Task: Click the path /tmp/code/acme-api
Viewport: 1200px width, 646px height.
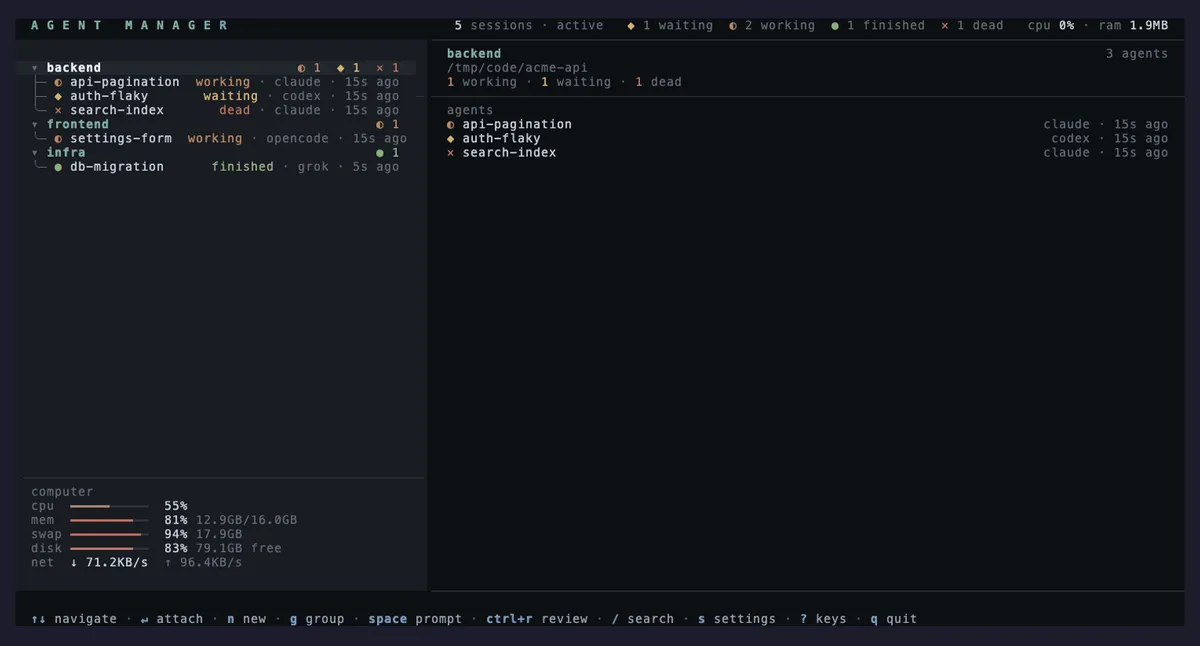Action: click(x=517, y=68)
